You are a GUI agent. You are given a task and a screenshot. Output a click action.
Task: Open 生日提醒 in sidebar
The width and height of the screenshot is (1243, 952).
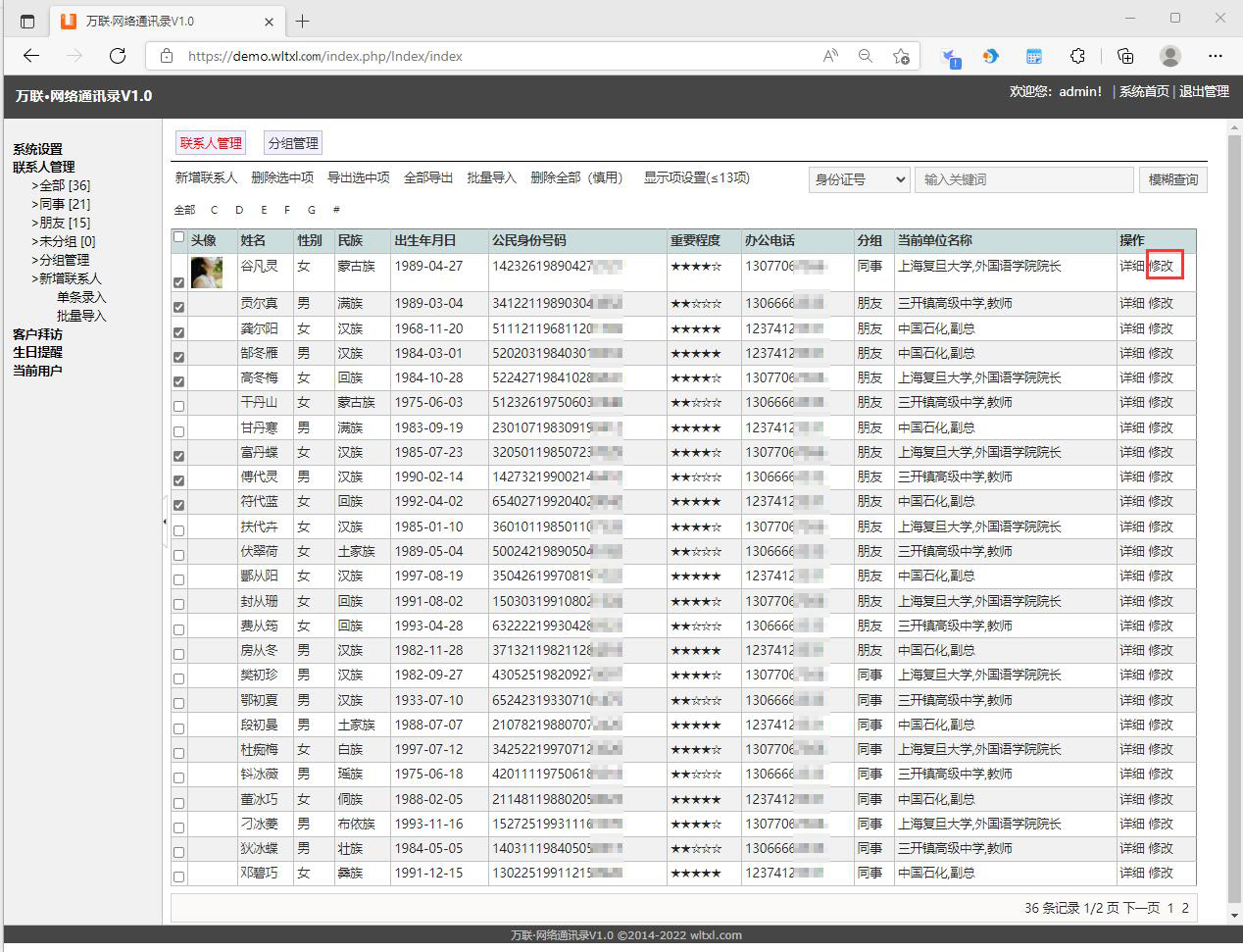37,352
